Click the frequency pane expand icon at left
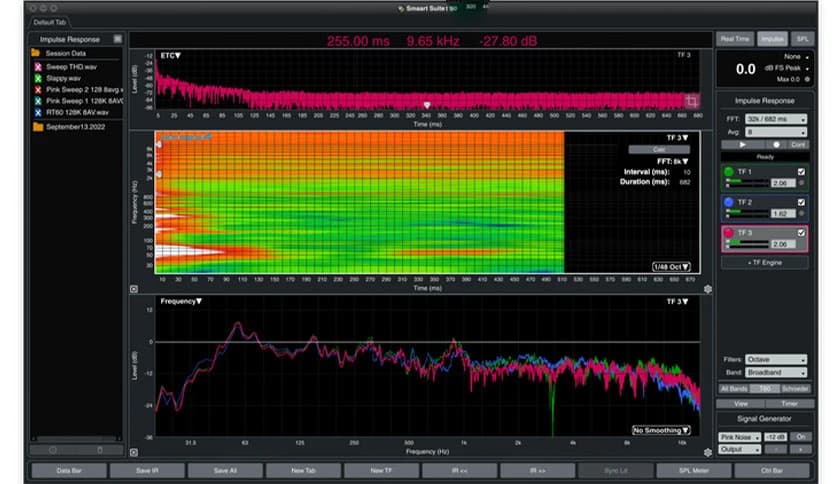Viewport: 836px width, 484px height. click(134, 452)
